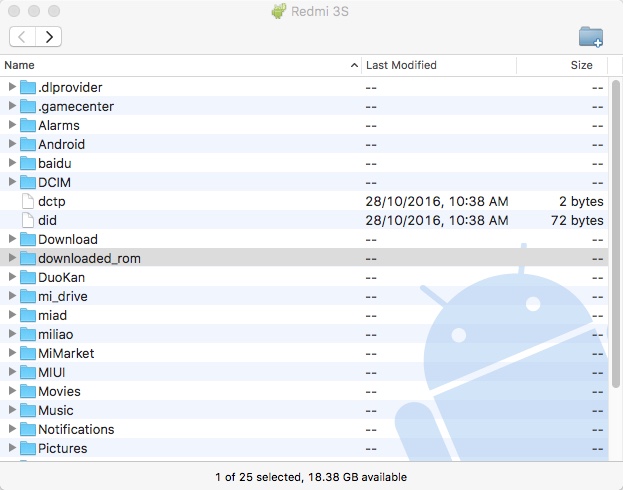This screenshot has width=623, height=490.
Task: Select the DCIM folder icon
Action: click(27, 182)
